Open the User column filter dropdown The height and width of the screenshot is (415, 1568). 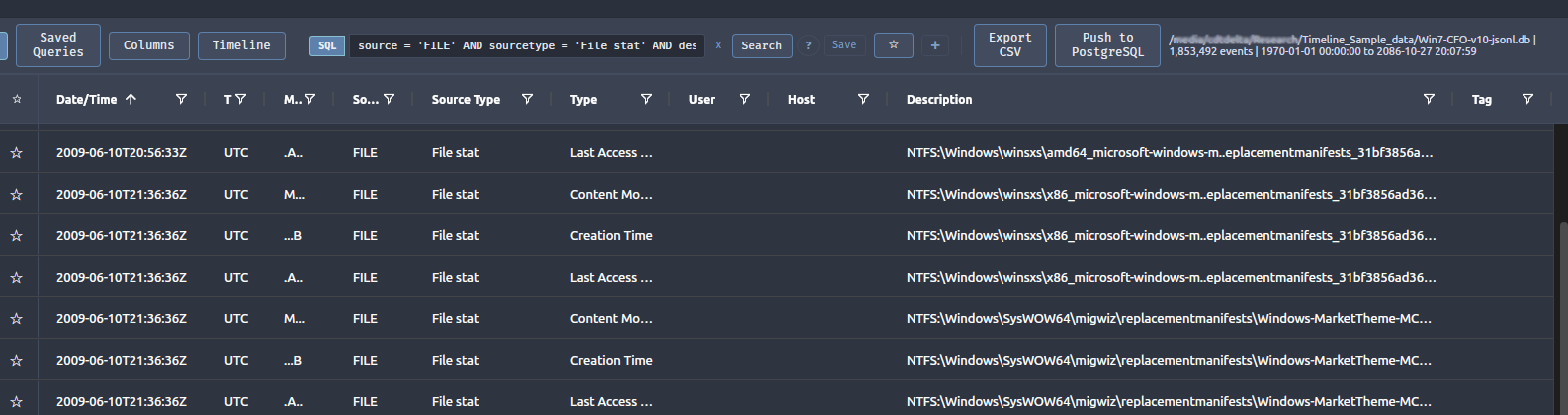tap(744, 99)
